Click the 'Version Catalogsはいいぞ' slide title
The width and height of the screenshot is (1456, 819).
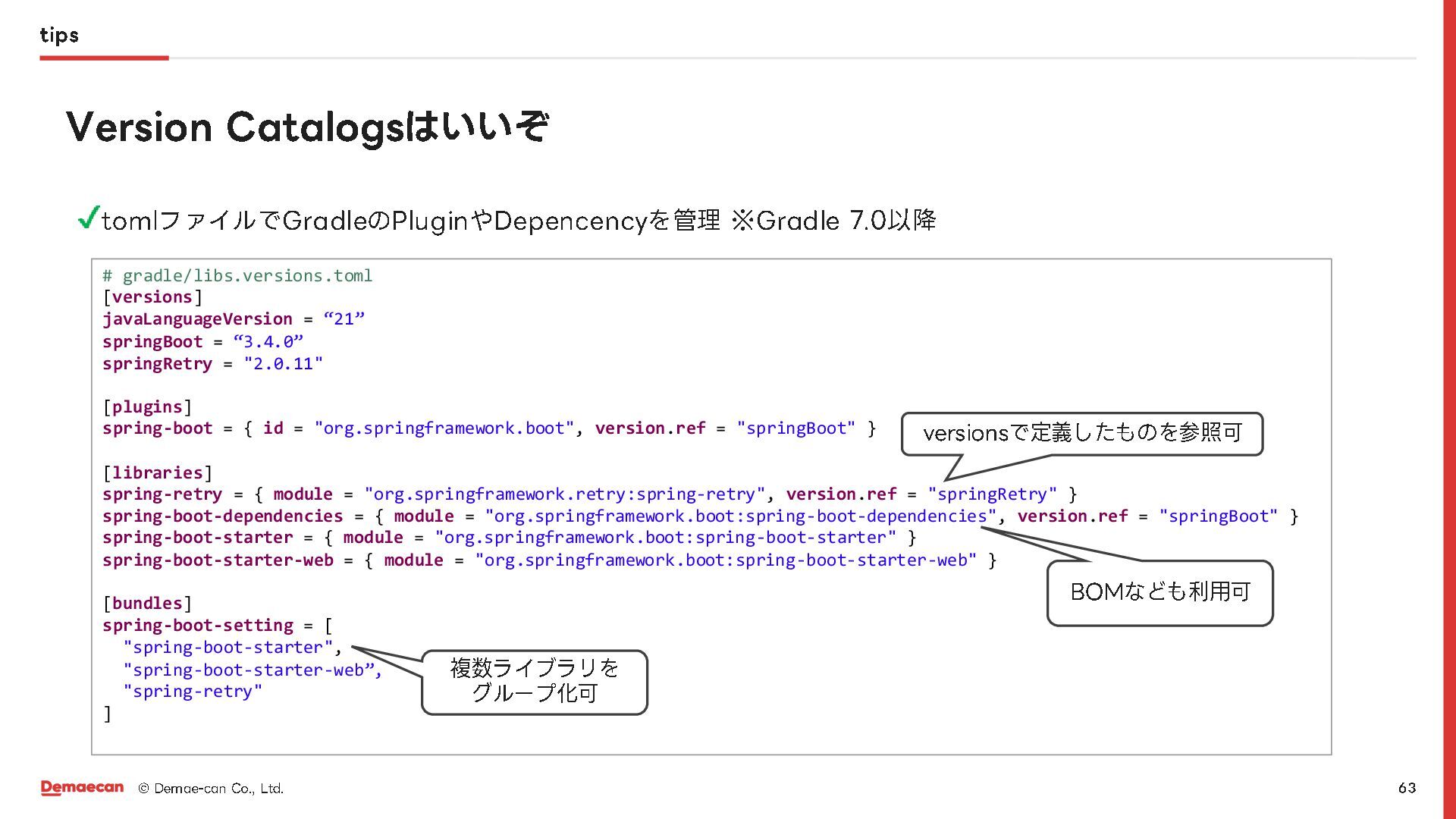pyautogui.click(x=307, y=127)
